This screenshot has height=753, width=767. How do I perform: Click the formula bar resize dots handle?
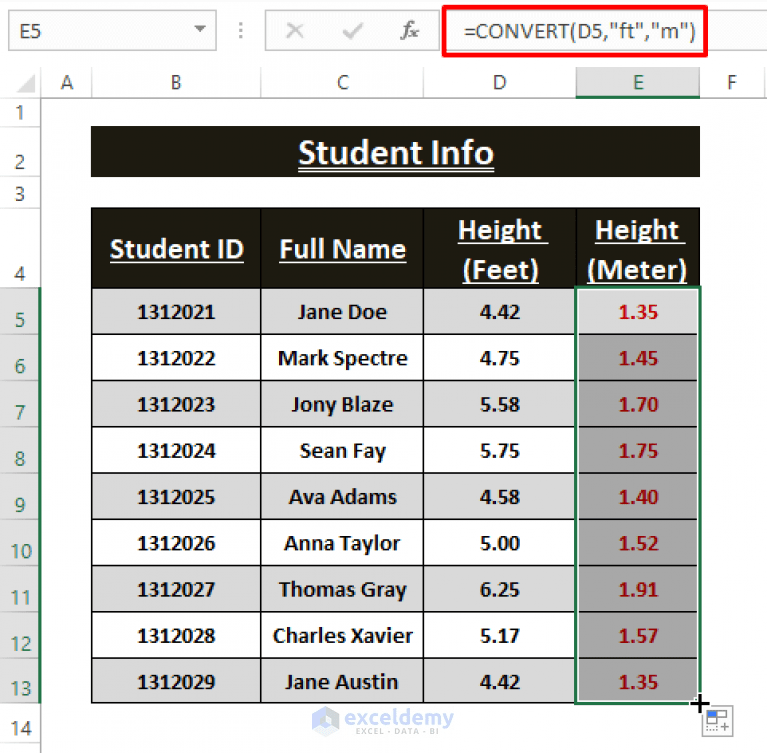(x=240, y=31)
